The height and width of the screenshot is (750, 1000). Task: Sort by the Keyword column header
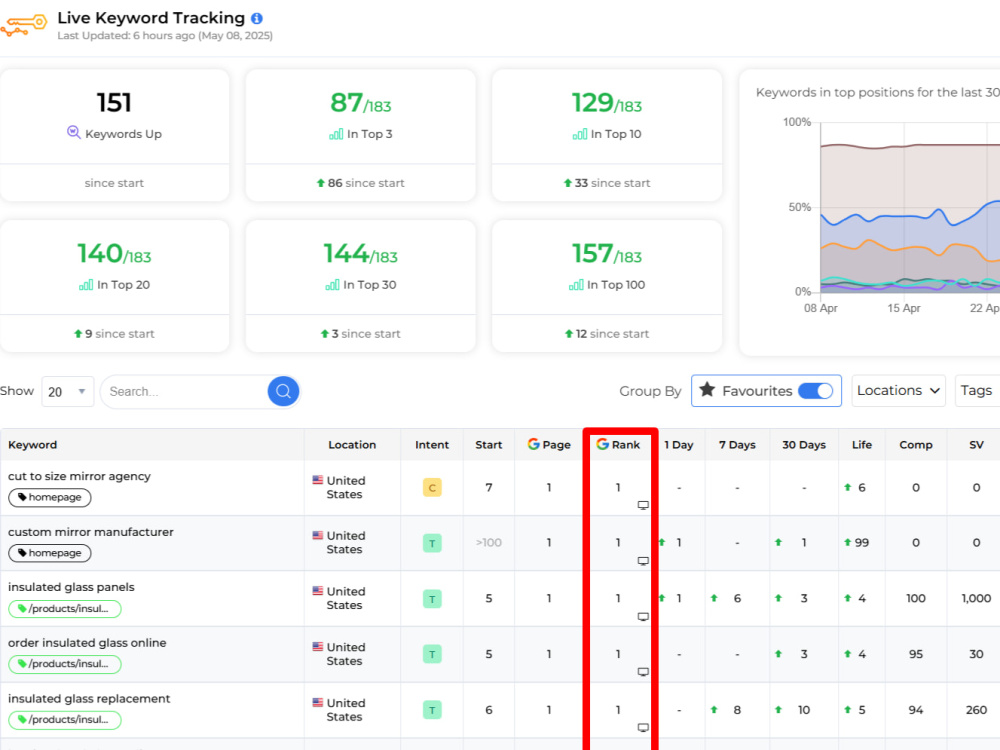click(x=33, y=445)
